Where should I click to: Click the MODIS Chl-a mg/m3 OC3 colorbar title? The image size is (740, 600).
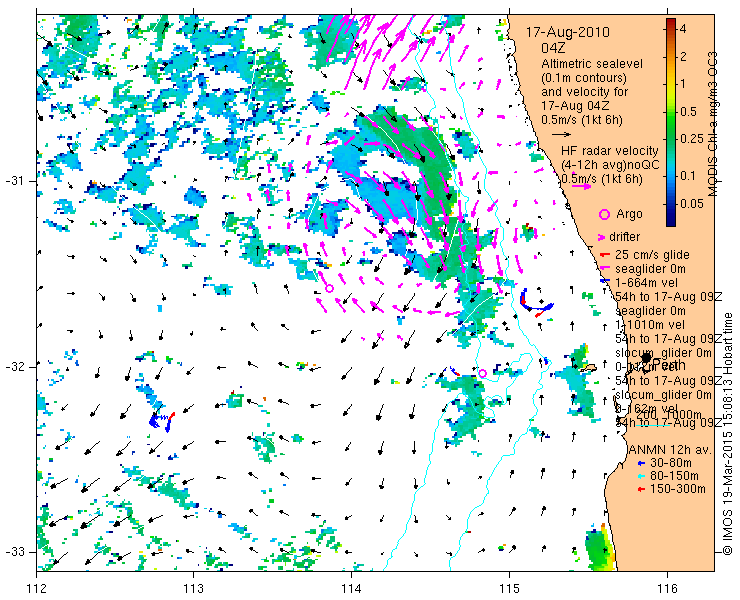pos(712,124)
